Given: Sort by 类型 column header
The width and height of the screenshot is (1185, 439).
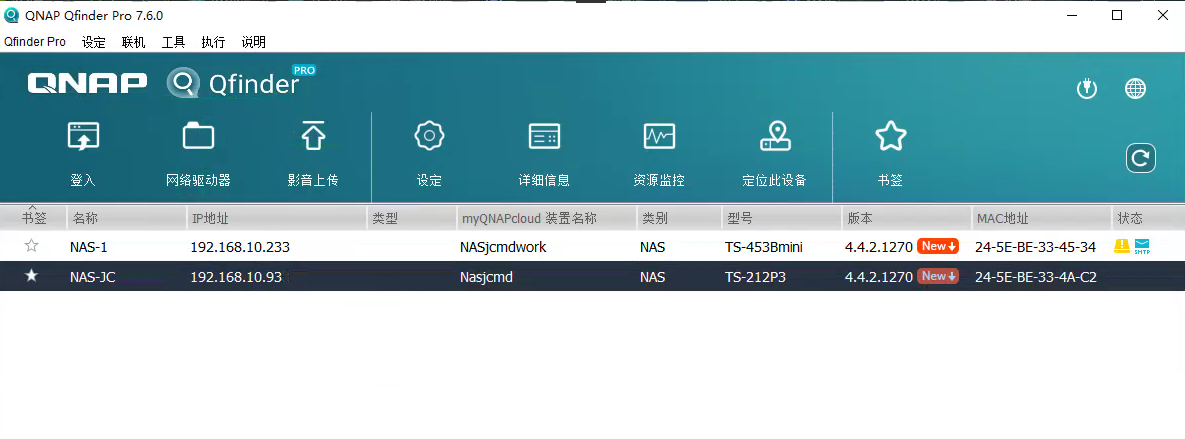Looking at the screenshot, I should (412, 218).
